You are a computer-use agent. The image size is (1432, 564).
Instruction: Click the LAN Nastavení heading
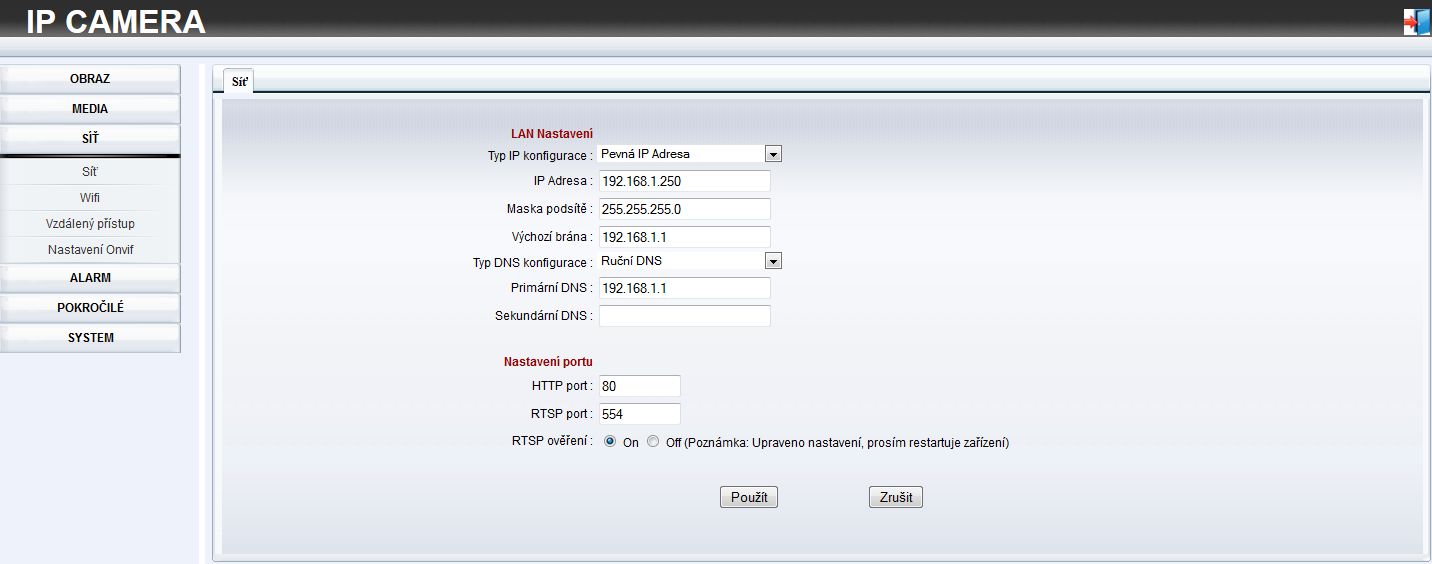tap(552, 134)
